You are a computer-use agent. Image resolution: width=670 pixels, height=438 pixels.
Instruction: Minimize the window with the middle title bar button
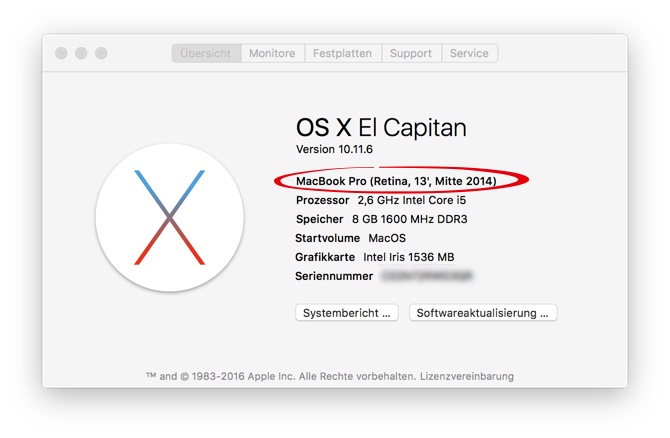81,53
